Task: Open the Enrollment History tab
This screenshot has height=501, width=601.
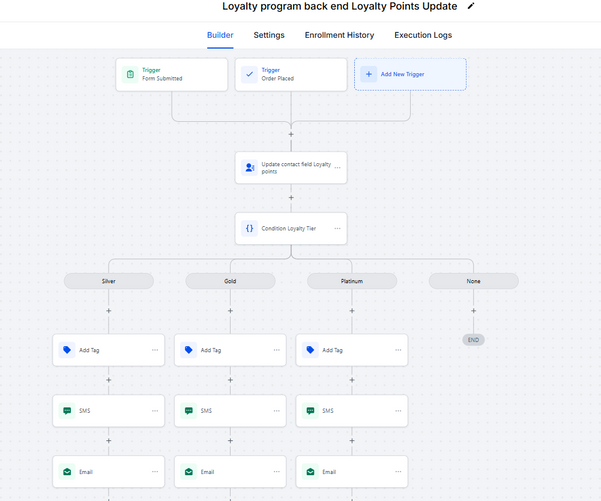Action: pos(339,35)
